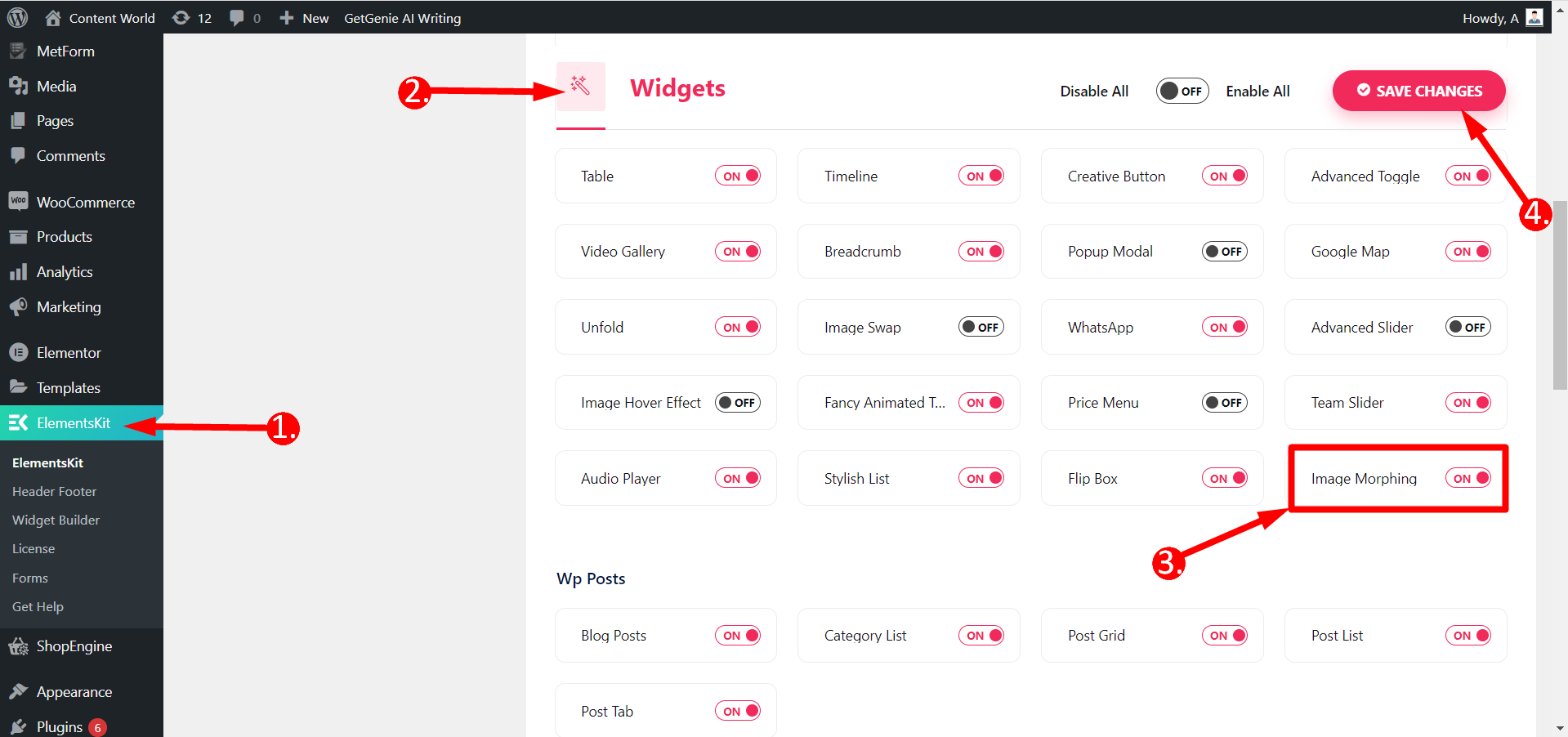Click the Plugins sidebar icon
Image resolution: width=1568 pixels, height=737 pixels.
pyautogui.click(x=18, y=726)
